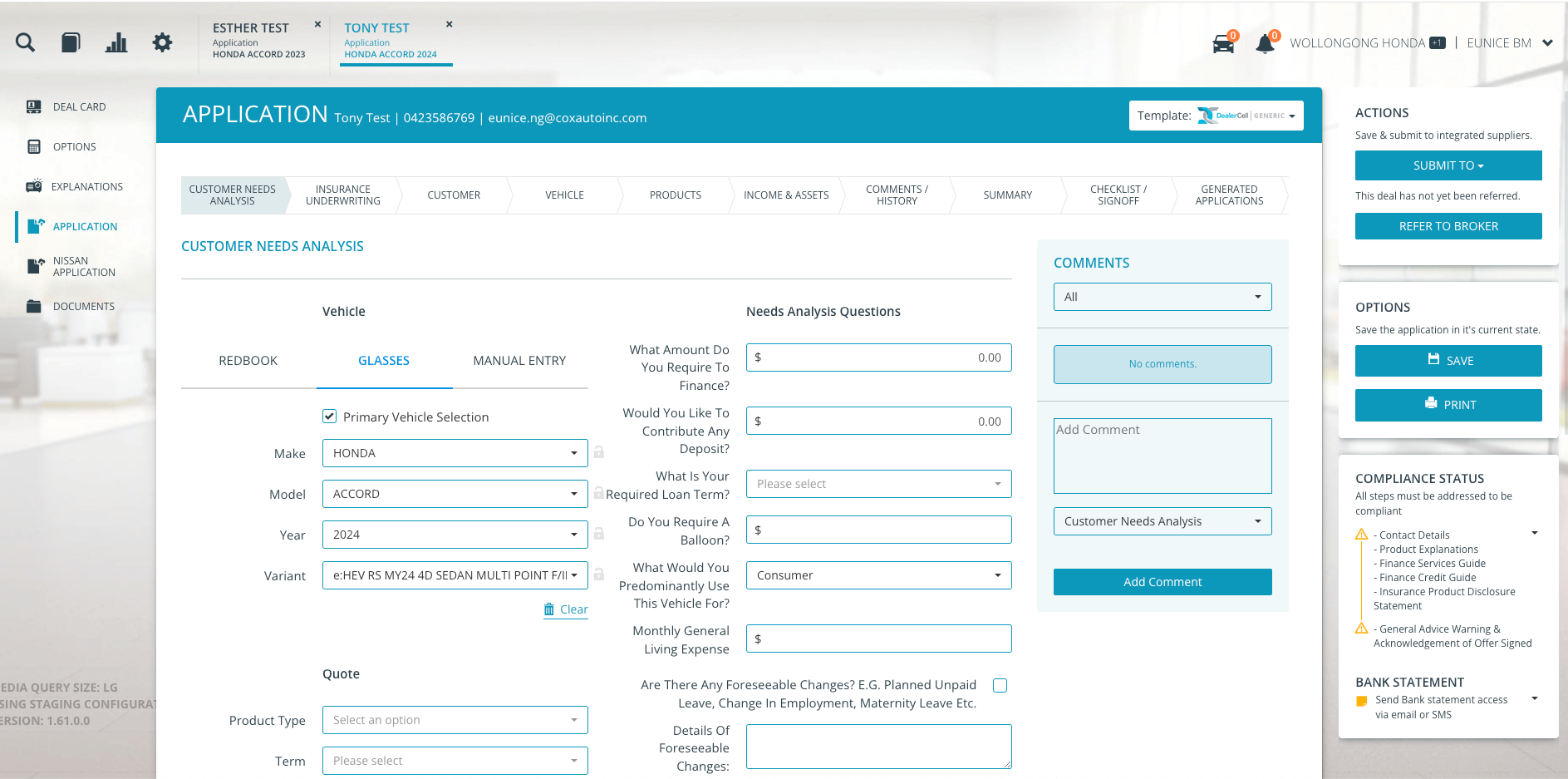Open the bell notifications icon

[x=1266, y=43]
